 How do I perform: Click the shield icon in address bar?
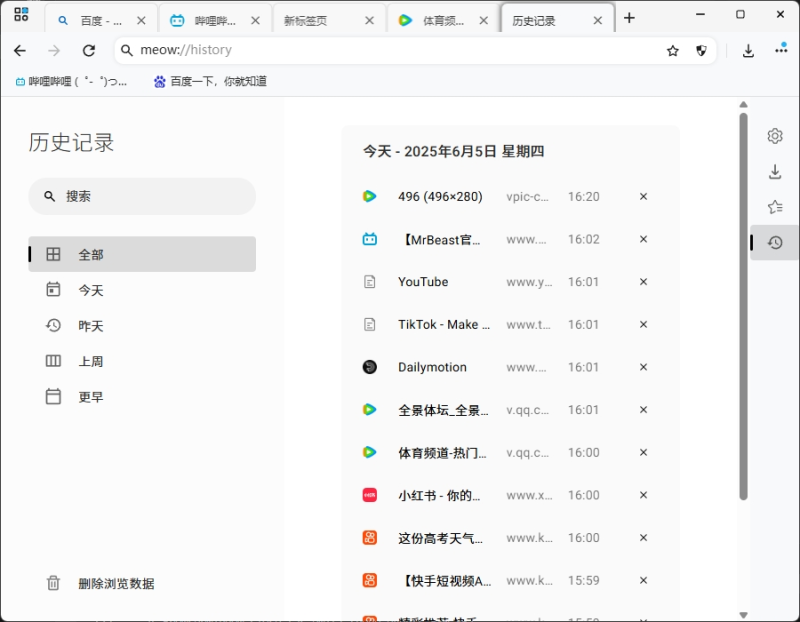(x=701, y=51)
